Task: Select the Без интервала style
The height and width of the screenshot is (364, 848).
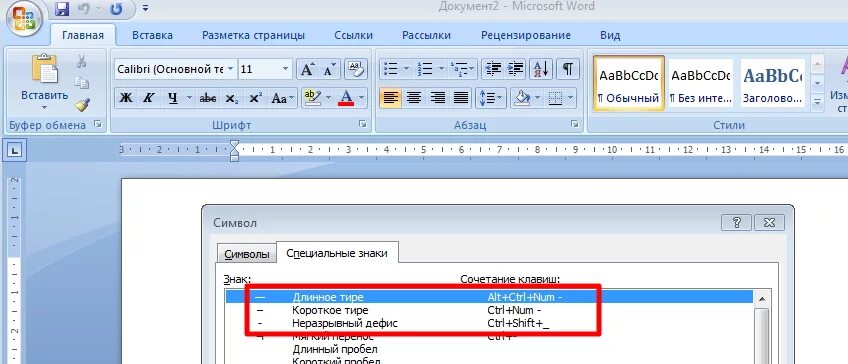Action: click(x=701, y=83)
